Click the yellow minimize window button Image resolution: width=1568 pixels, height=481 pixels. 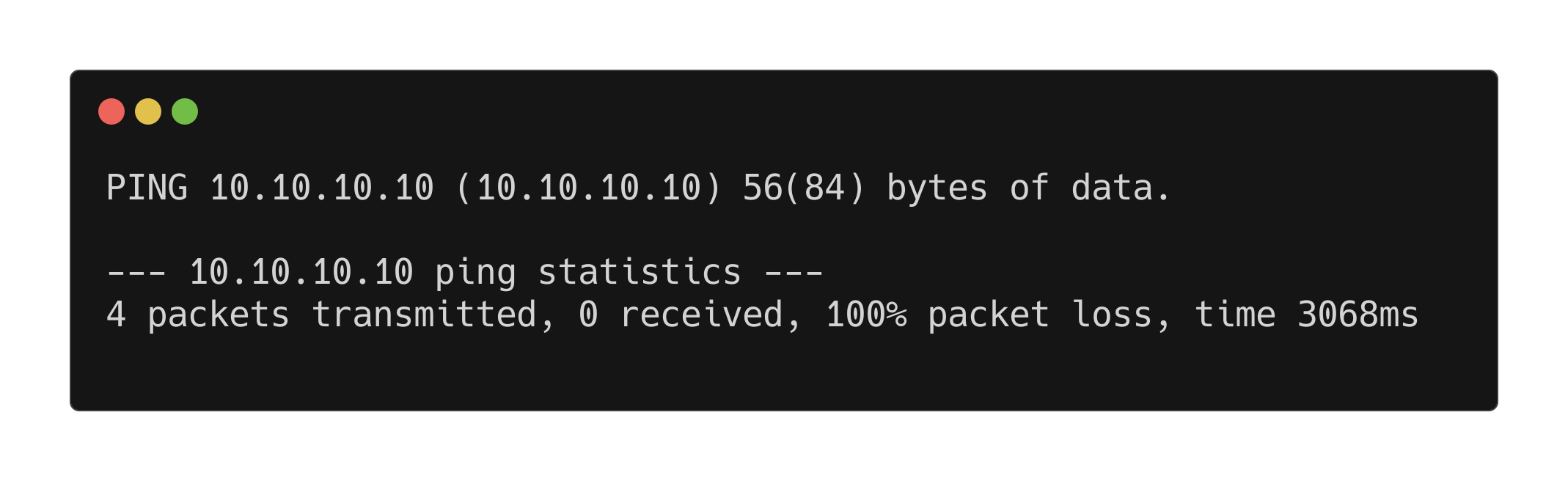[148, 111]
